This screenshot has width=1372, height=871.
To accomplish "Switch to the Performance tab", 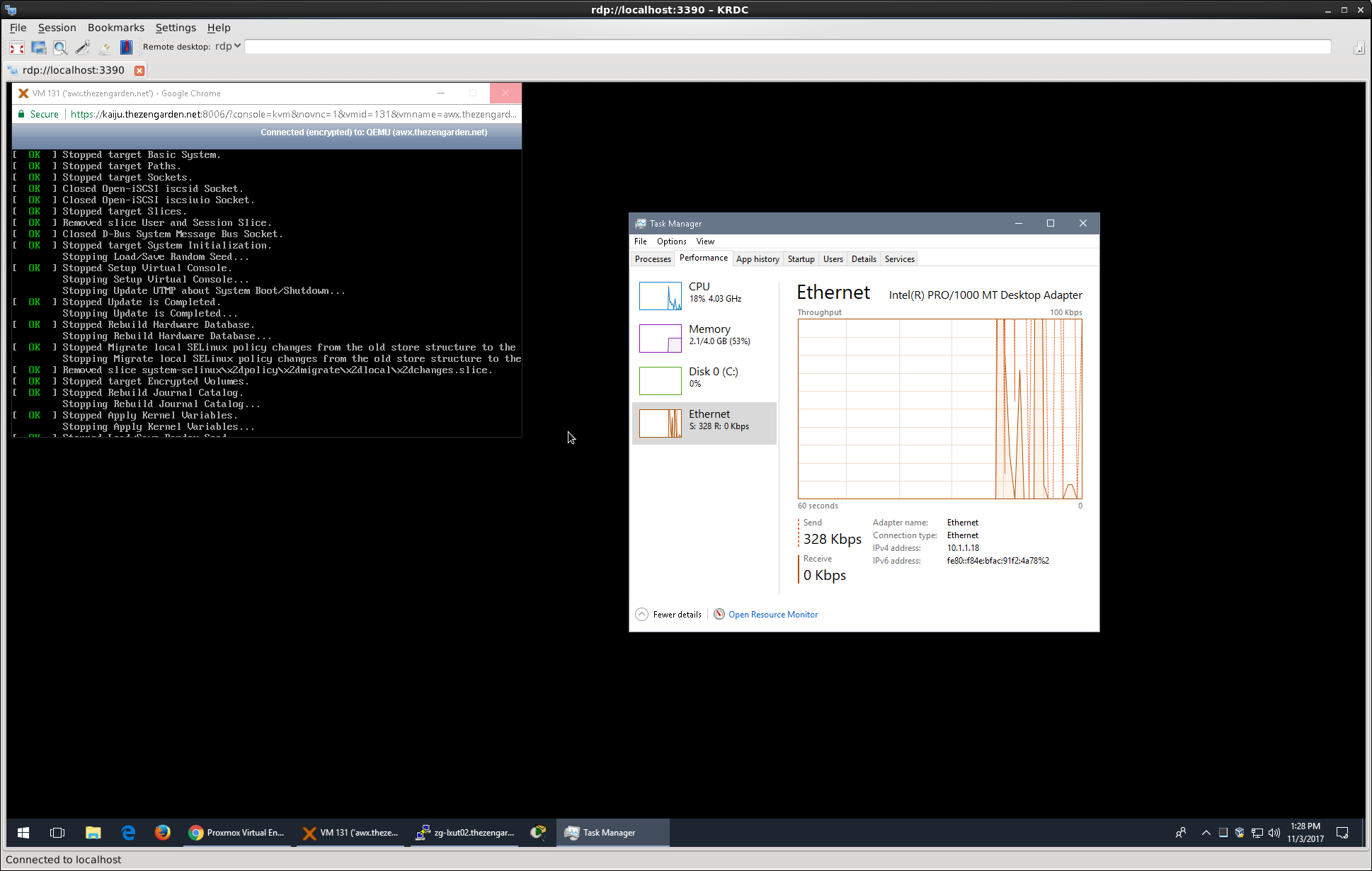I will point(704,258).
